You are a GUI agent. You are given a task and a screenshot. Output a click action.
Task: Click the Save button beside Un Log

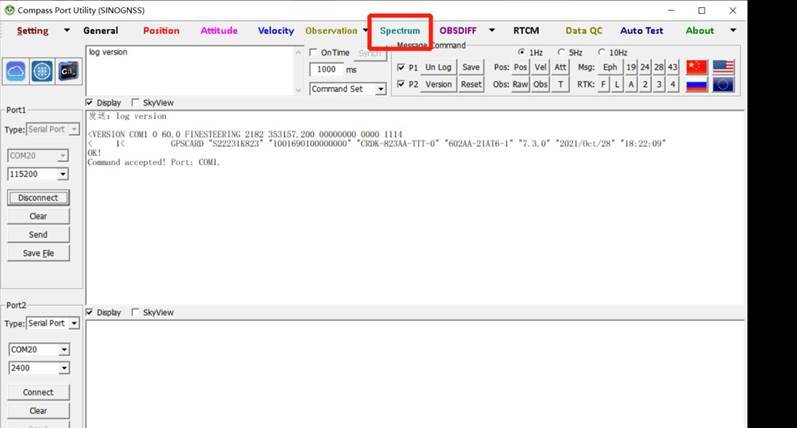[x=471, y=67]
